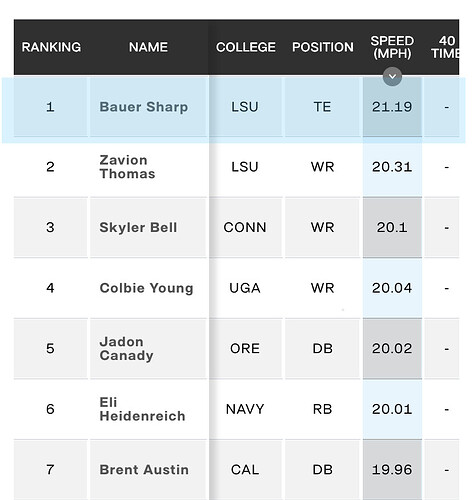Sort table by Ranking header
473x500 pixels.
[x=51, y=47]
